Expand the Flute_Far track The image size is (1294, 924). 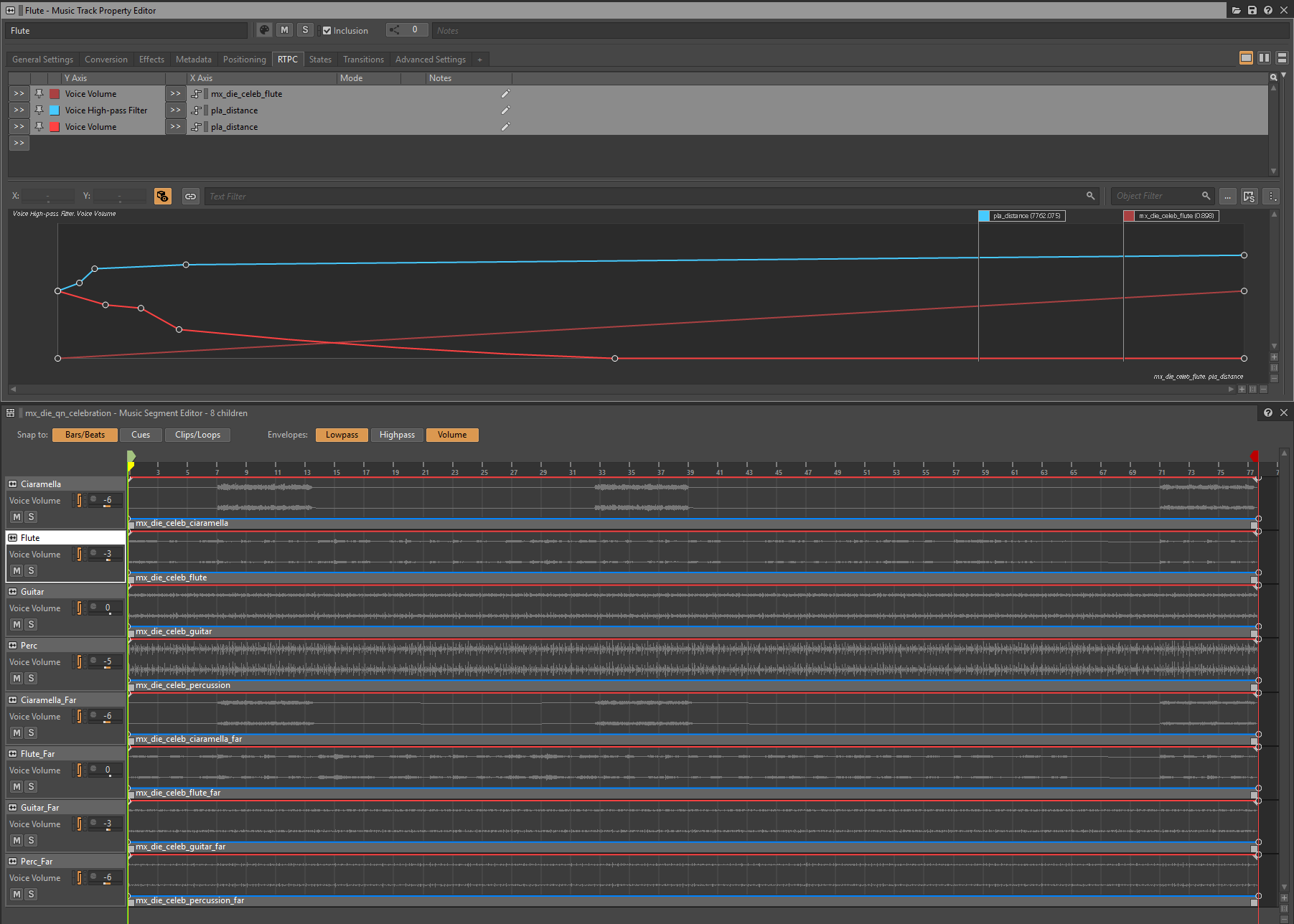pyautogui.click(x=13, y=754)
